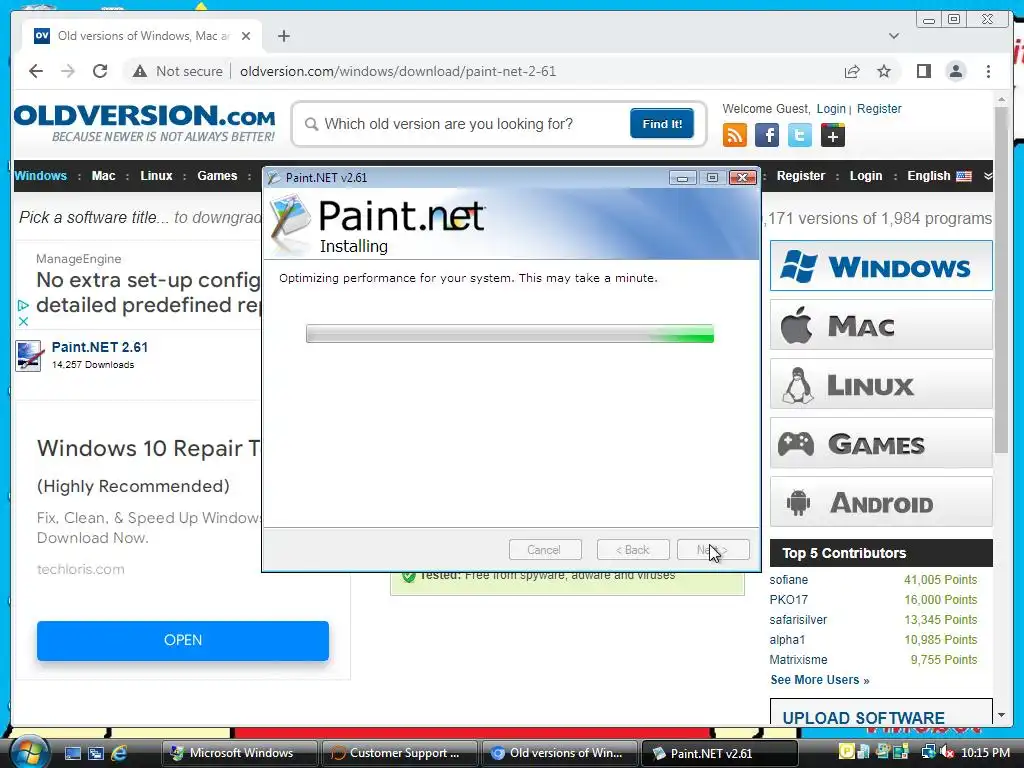
Task: Open contributor Matrixisme's profile
Action: (x=798, y=660)
